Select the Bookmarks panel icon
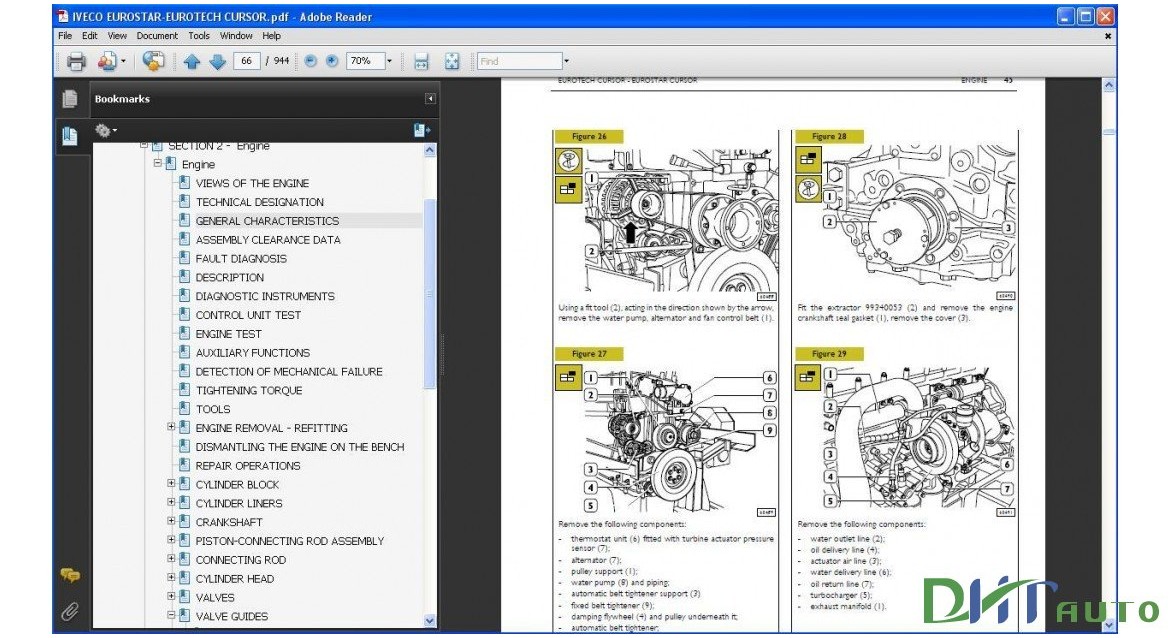The height and width of the screenshot is (638, 1170). point(69,135)
